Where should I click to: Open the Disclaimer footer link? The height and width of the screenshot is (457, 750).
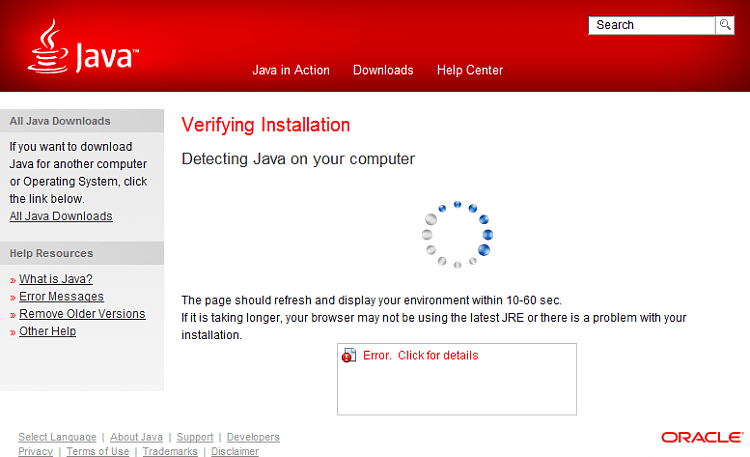coord(235,451)
